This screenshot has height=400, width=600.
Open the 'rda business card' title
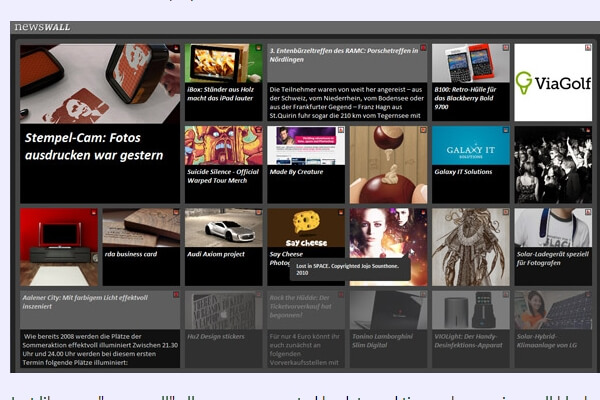click(x=131, y=254)
